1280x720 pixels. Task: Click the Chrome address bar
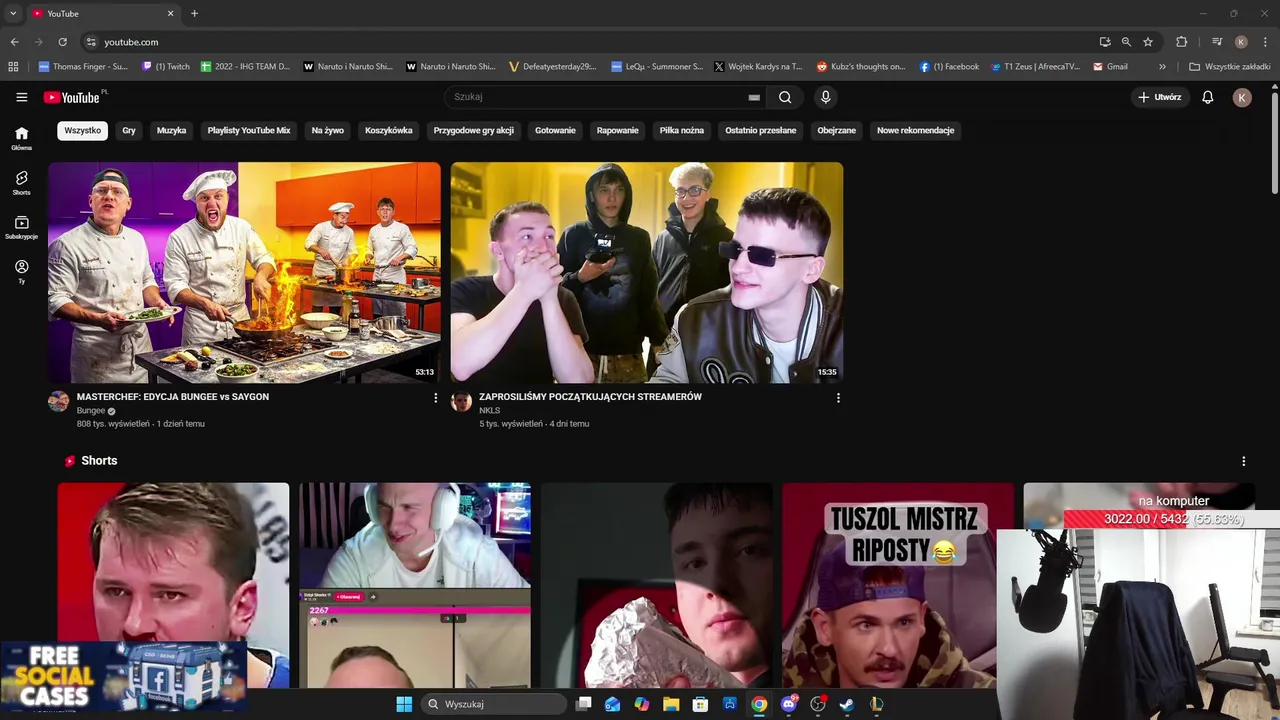[590, 42]
